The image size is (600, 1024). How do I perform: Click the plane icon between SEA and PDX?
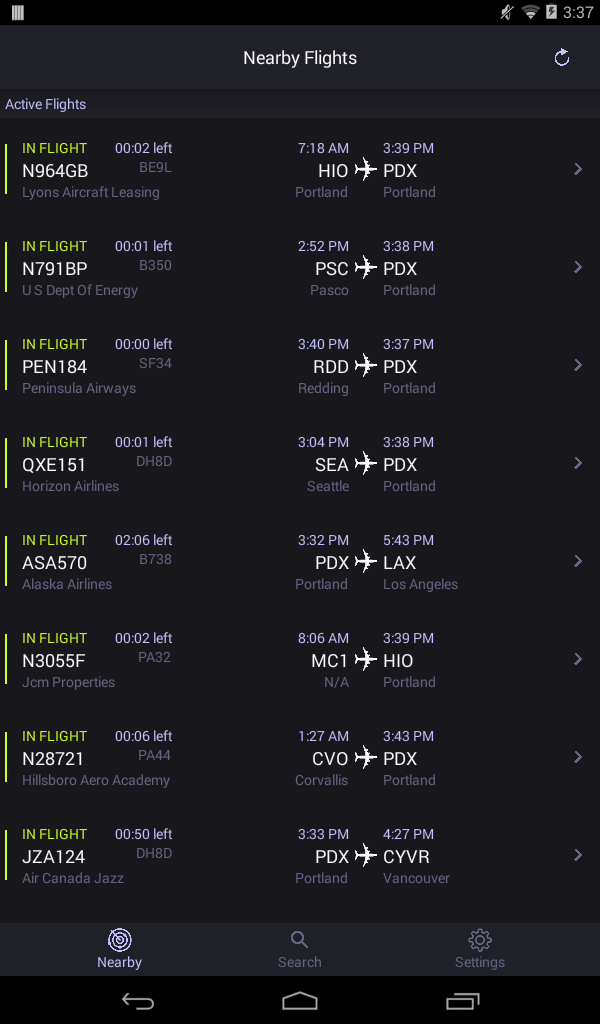point(366,463)
